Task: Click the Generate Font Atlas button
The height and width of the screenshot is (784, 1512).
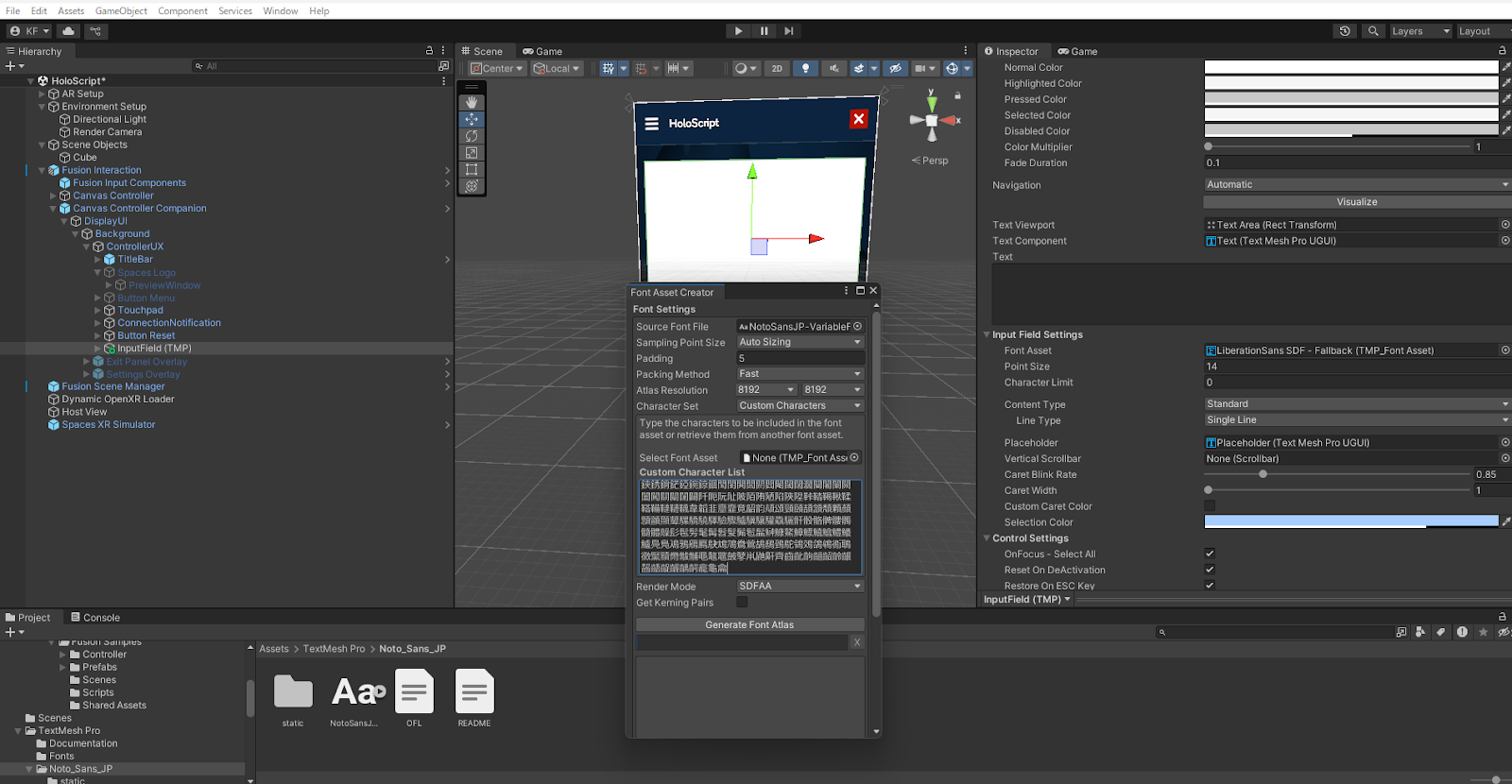Action: click(749, 625)
